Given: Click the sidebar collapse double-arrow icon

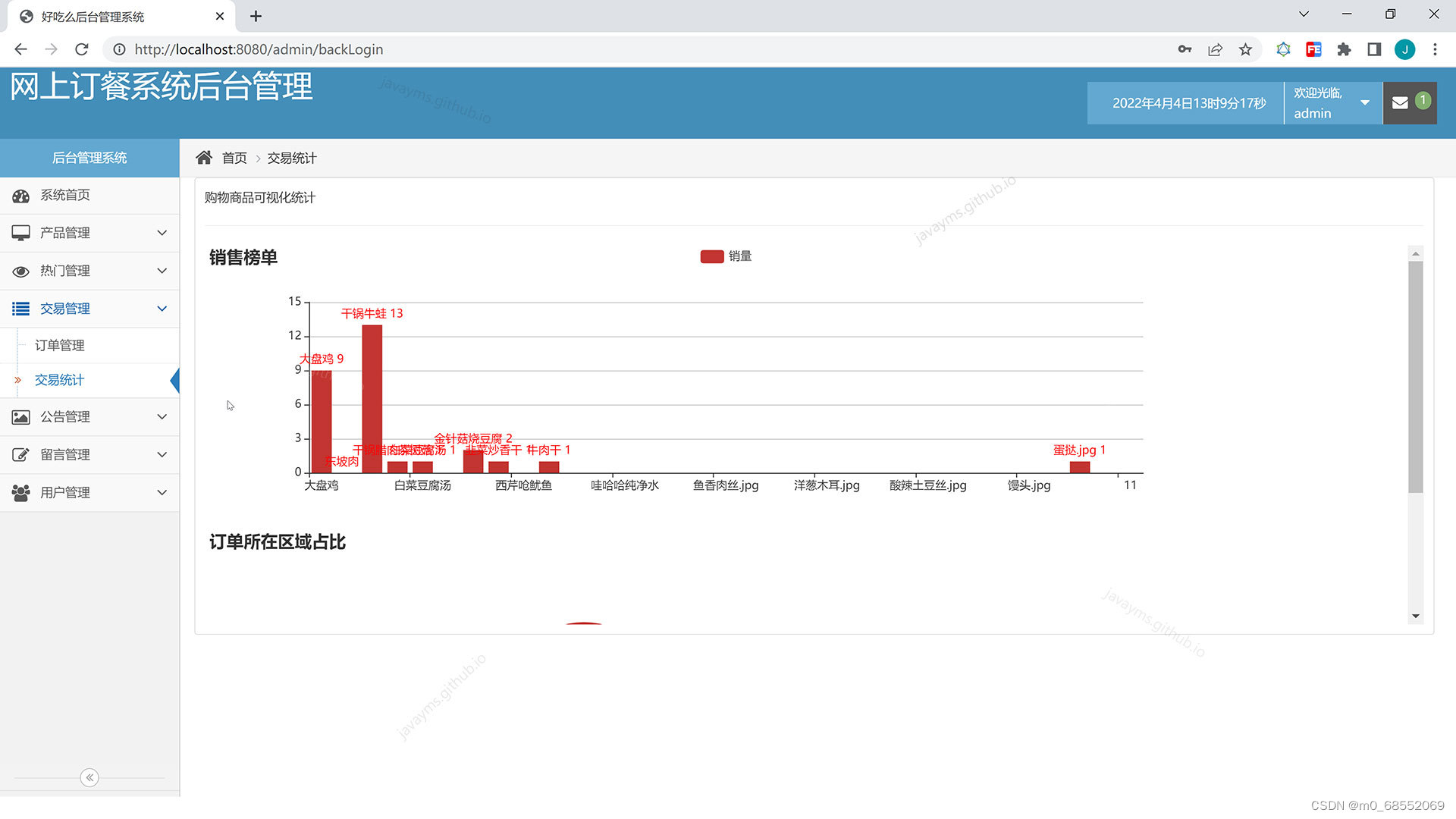Looking at the screenshot, I should click(89, 777).
